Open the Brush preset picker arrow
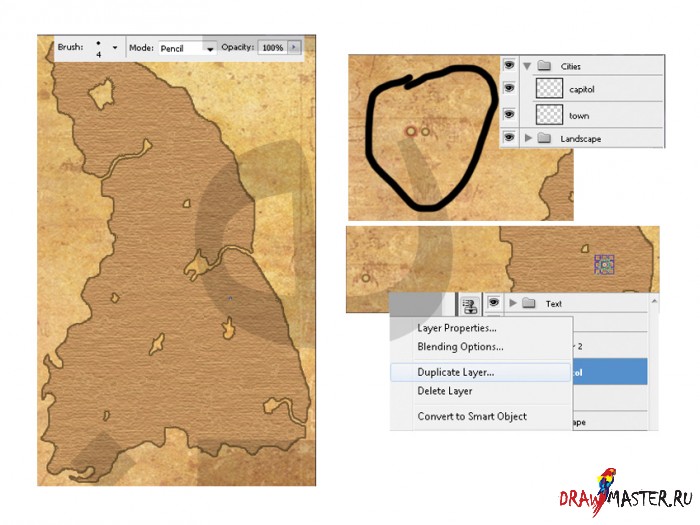Screen dimensions: 700x525 115,47
